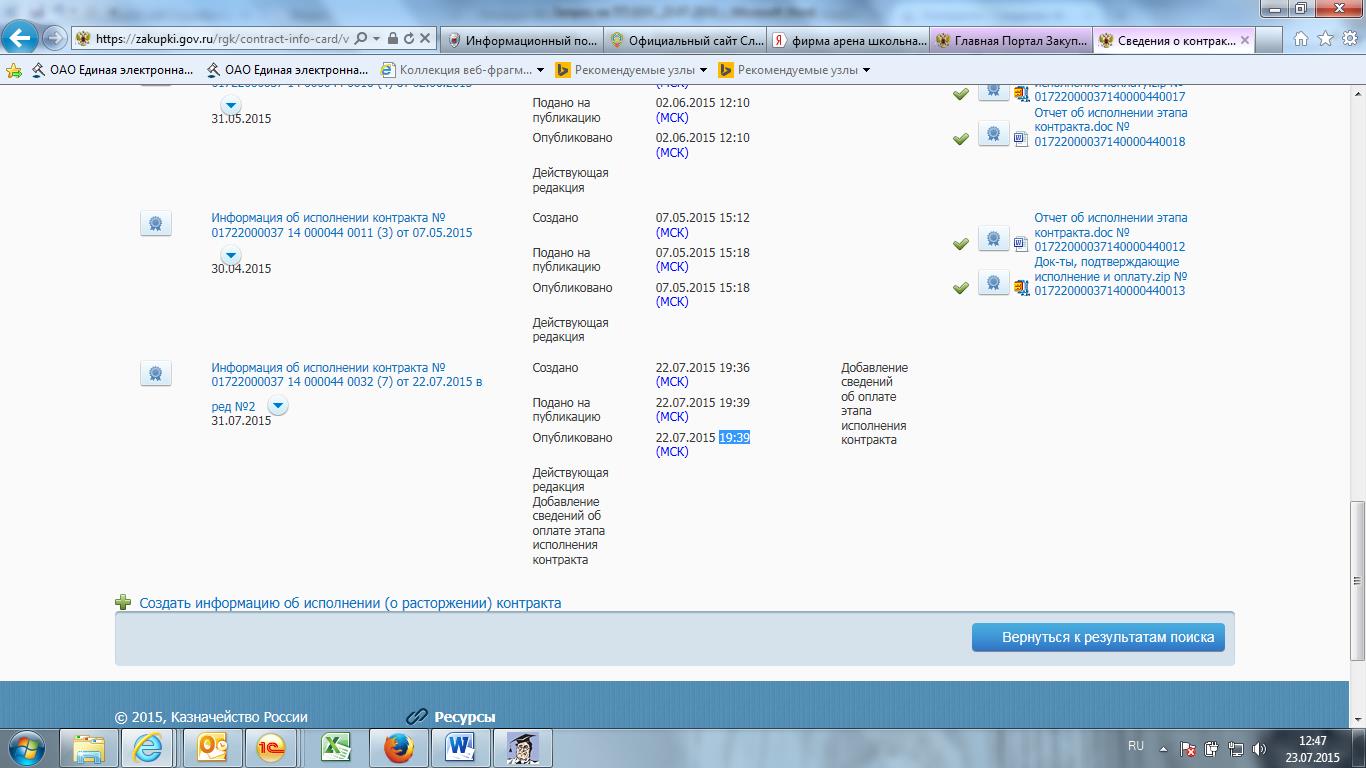
Task: Click the green plus icon for creating execution info
Action: click(123, 602)
